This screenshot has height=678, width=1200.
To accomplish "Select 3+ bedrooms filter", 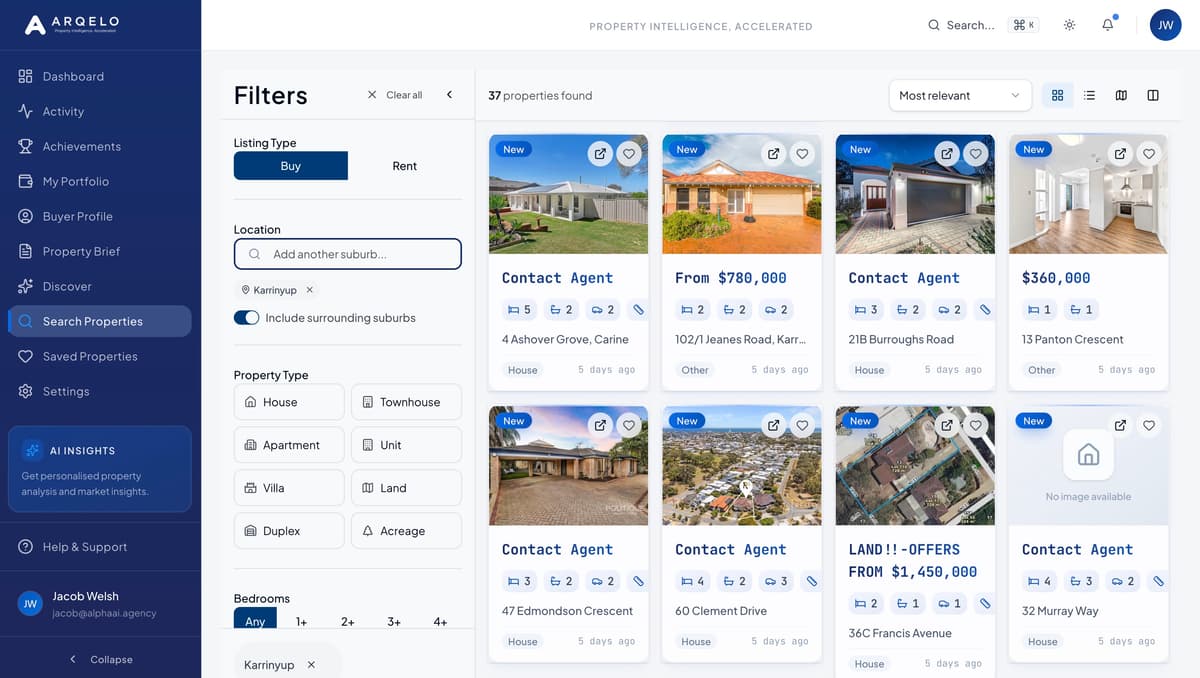I will (x=394, y=621).
